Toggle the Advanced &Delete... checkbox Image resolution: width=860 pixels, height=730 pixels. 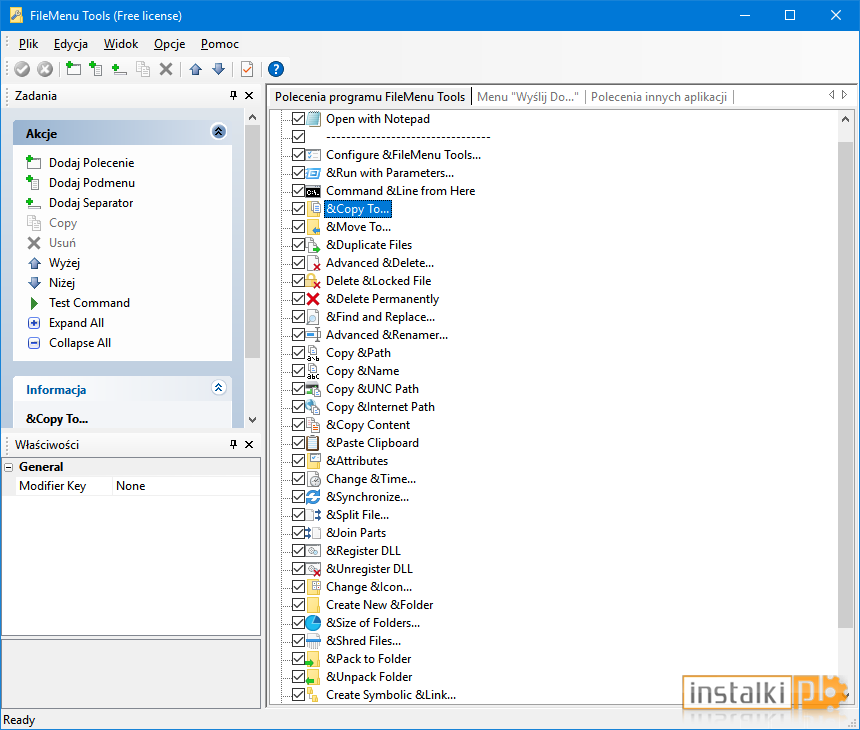click(x=298, y=263)
